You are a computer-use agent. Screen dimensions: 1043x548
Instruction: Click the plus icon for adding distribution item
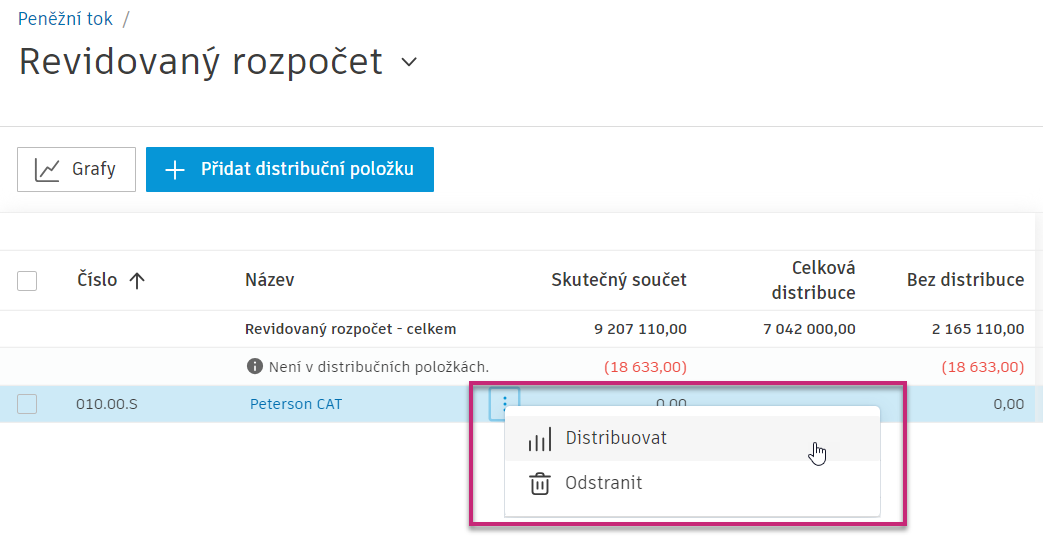coord(175,170)
